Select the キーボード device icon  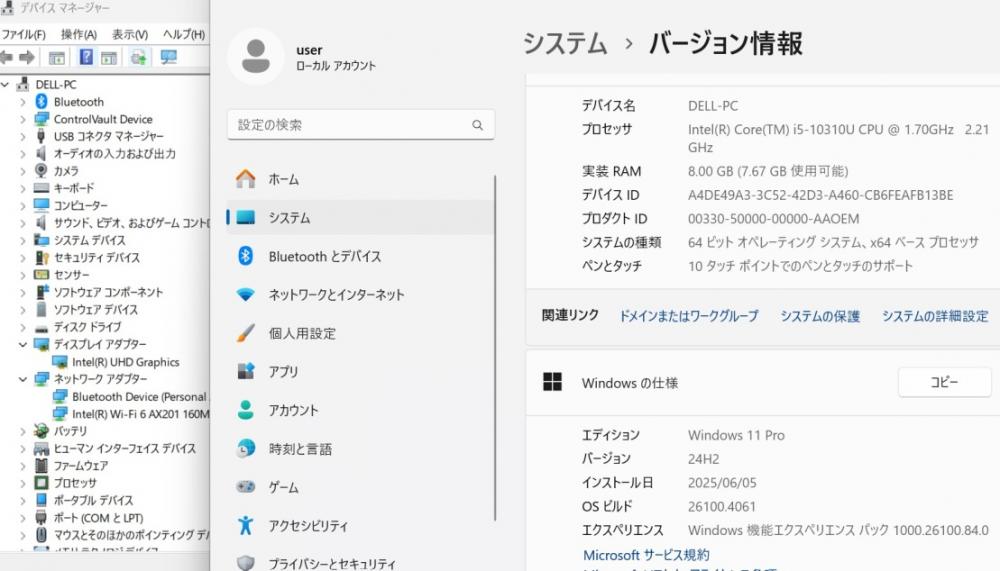click(x=41, y=188)
